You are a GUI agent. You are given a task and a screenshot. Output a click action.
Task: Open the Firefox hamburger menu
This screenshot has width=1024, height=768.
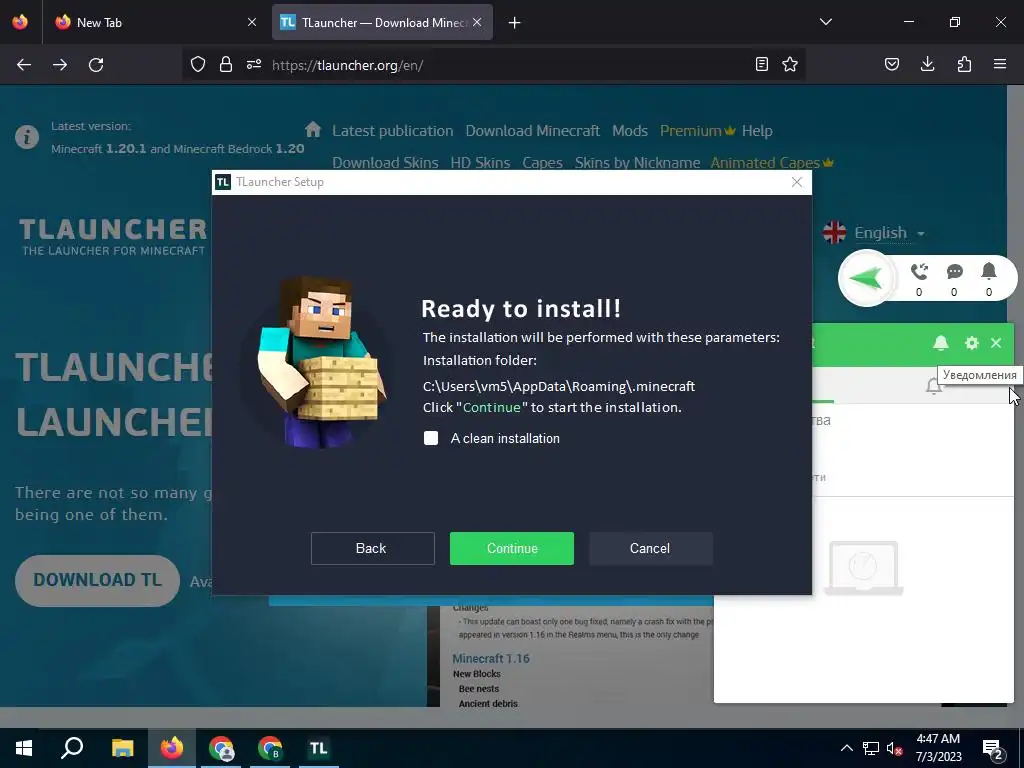click(x=1000, y=64)
